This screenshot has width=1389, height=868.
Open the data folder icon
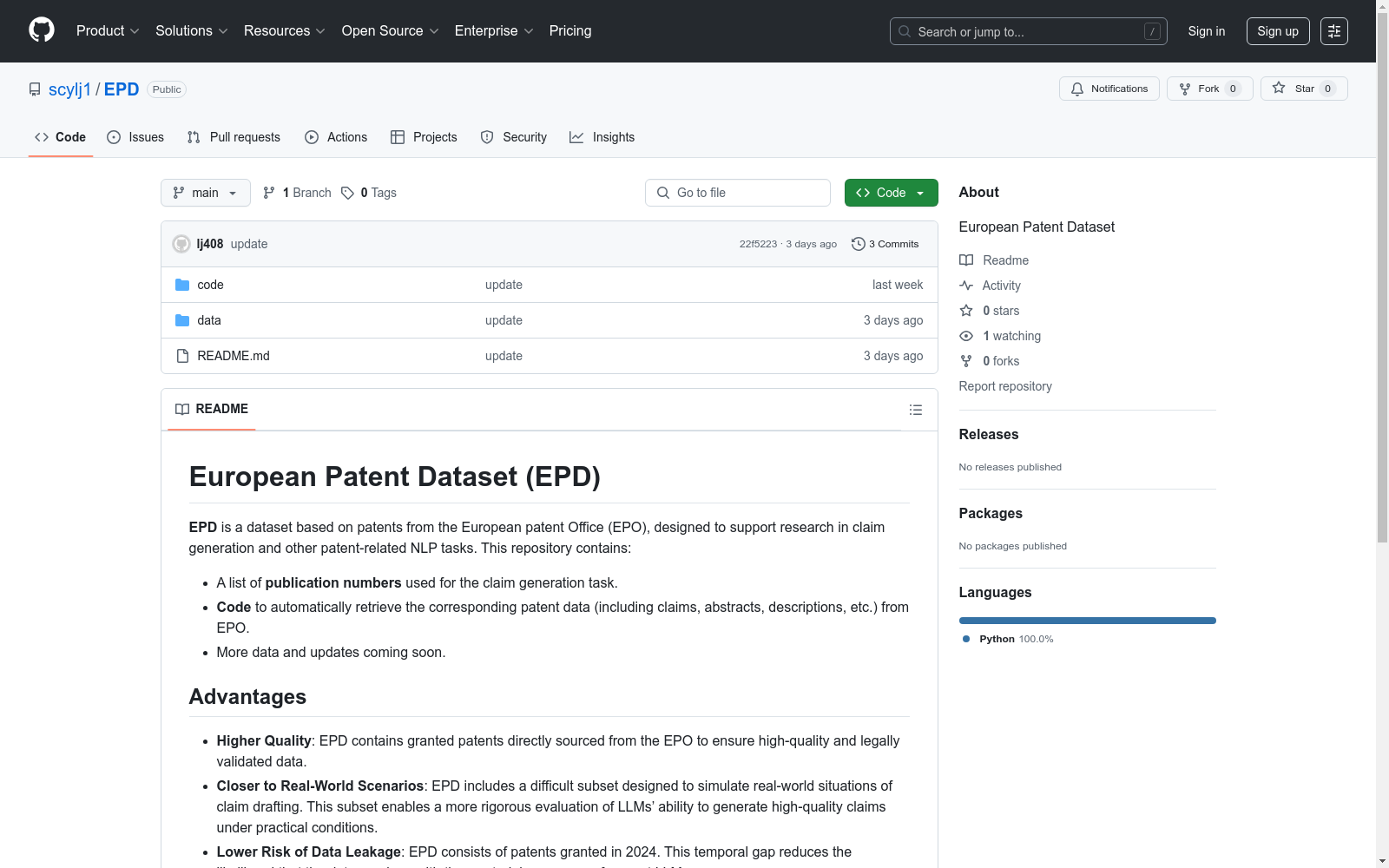(x=182, y=320)
